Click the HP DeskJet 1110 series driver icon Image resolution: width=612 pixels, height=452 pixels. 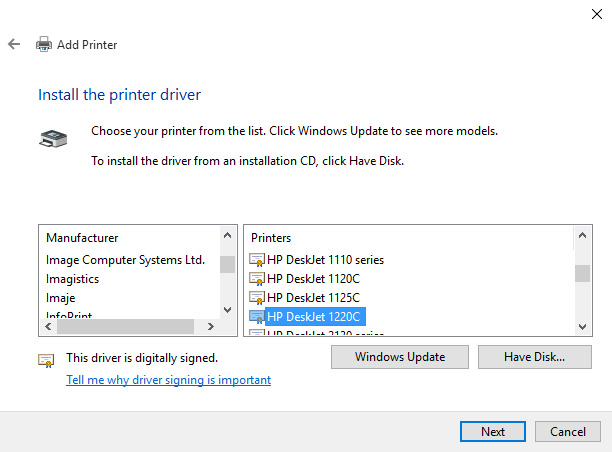(x=257, y=260)
